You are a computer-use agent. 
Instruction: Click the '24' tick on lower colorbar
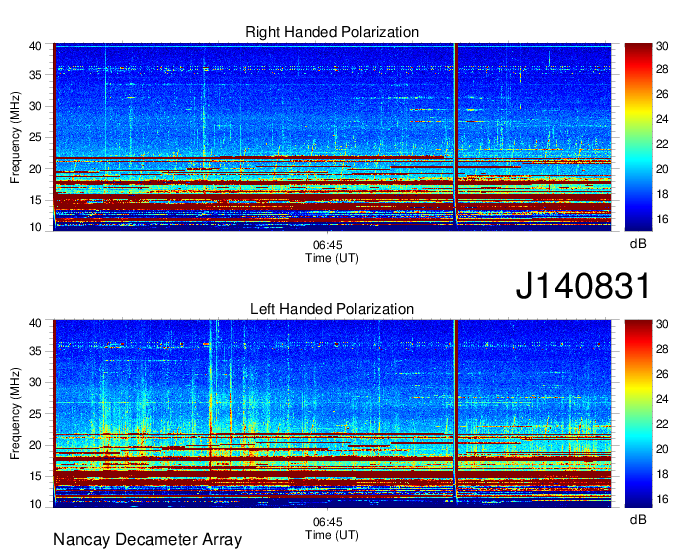pos(662,399)
